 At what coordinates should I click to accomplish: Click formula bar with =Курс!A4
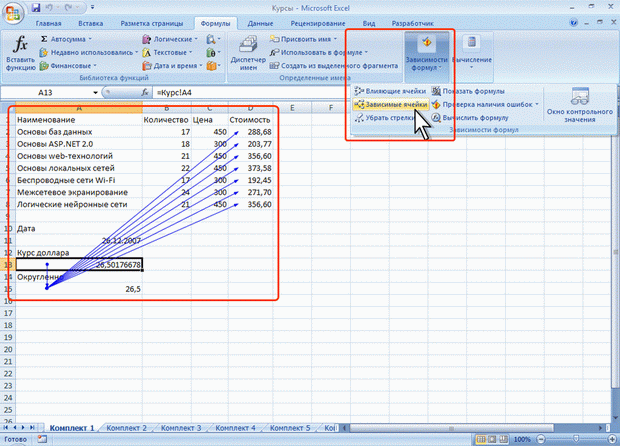point(249,93)
